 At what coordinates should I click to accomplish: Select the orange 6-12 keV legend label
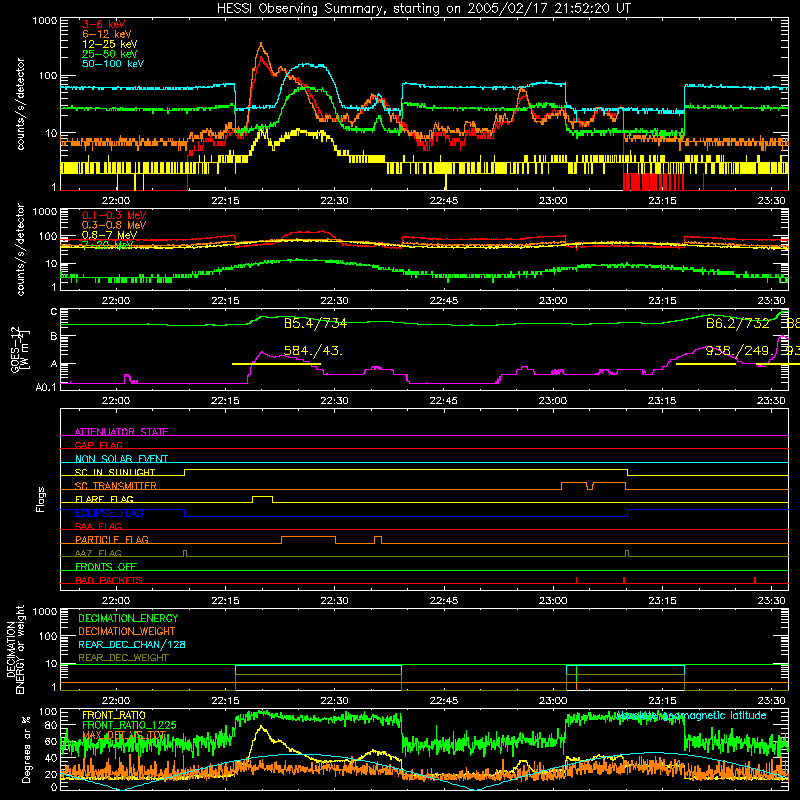click(107, 34)
